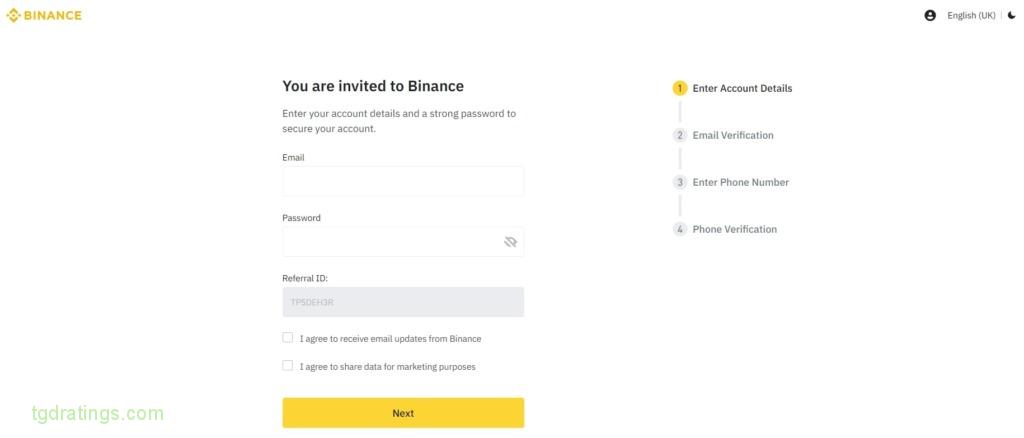The image size is (1024, 438).
Task: Click the yellow Next button
Action: pyautogui.click(x=403, y=413)
